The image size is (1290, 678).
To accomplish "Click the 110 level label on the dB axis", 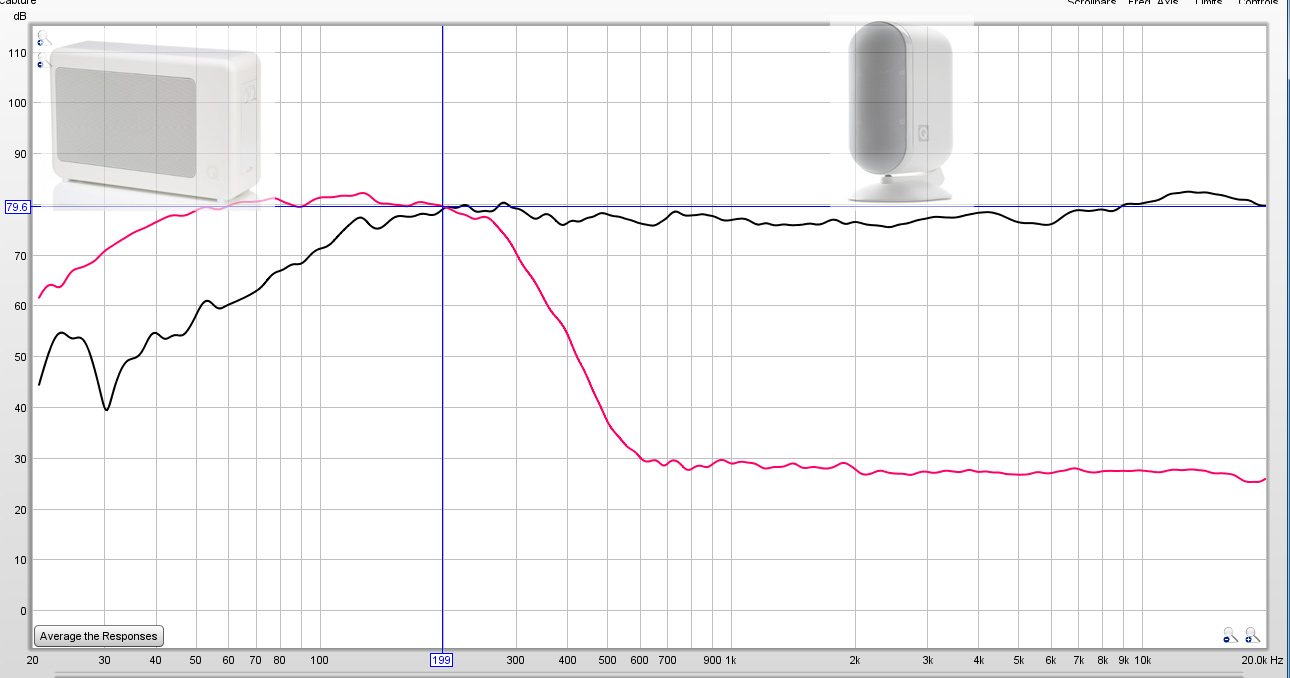I will point(19,52).
